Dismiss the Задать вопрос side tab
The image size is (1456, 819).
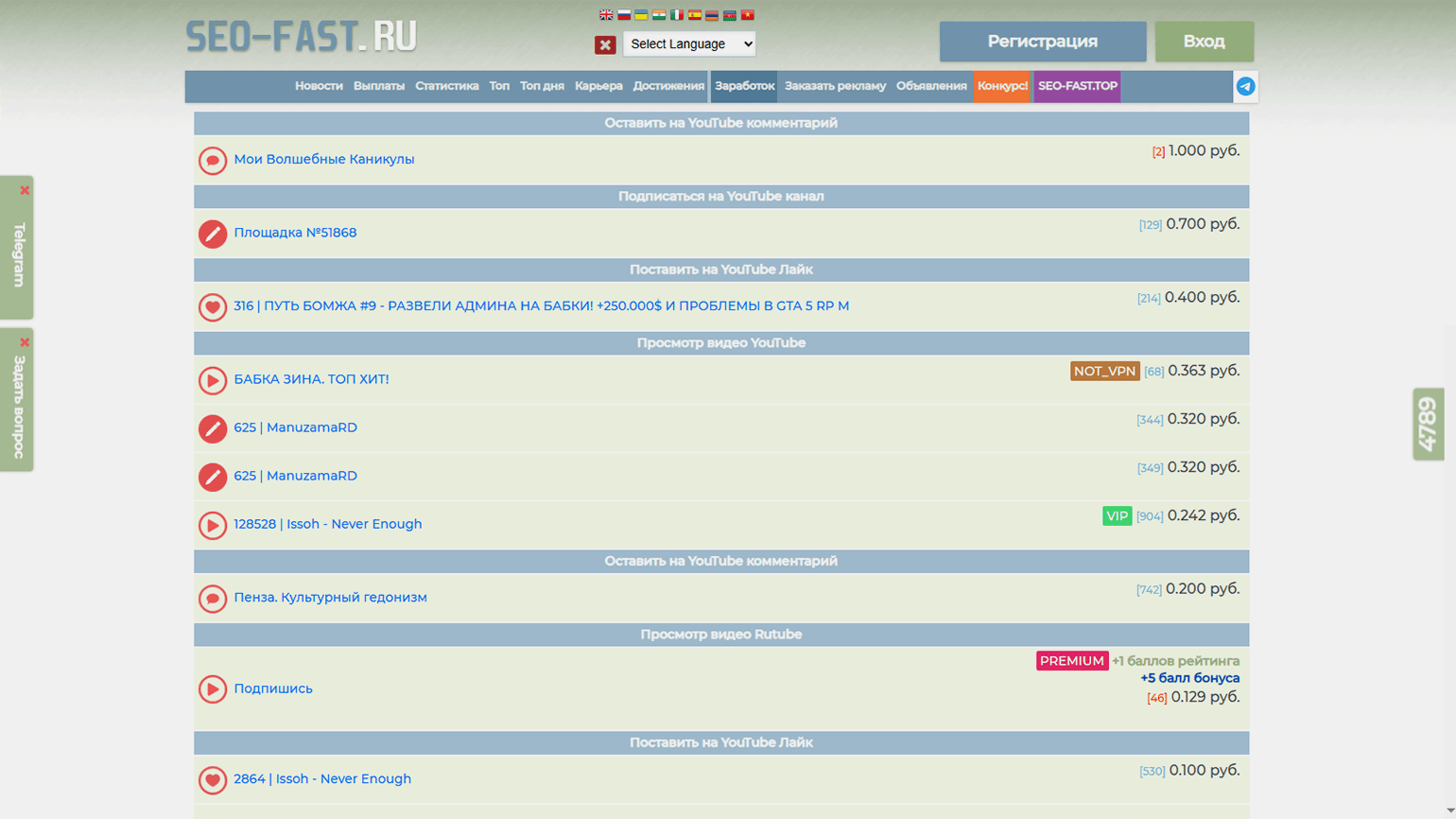pyautogui.click(x=25, y=342)
